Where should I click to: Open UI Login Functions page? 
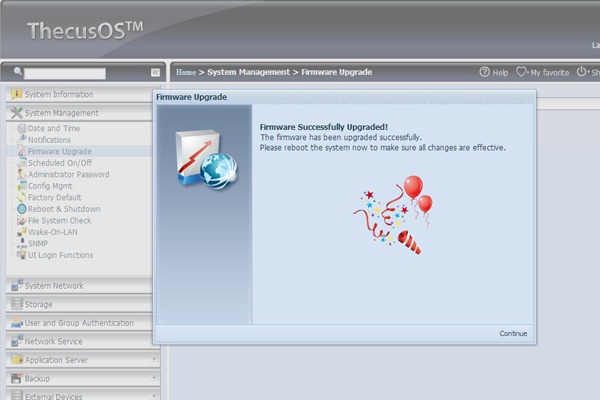[60, 255]
